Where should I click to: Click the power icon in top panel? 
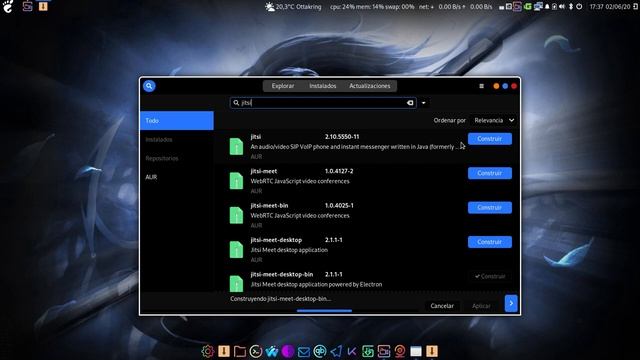point(579,7)
